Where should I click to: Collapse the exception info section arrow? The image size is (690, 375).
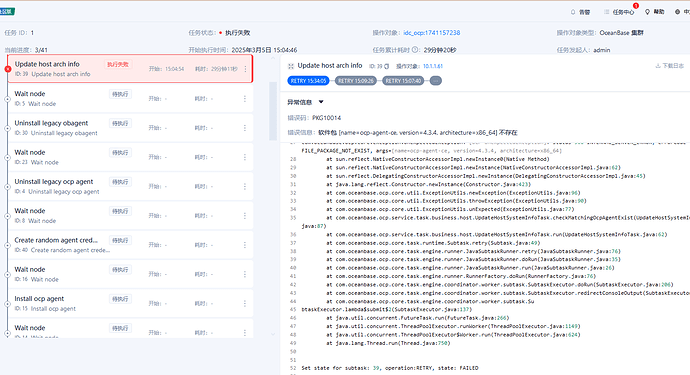pyautogui.click(x=321, y=102)
